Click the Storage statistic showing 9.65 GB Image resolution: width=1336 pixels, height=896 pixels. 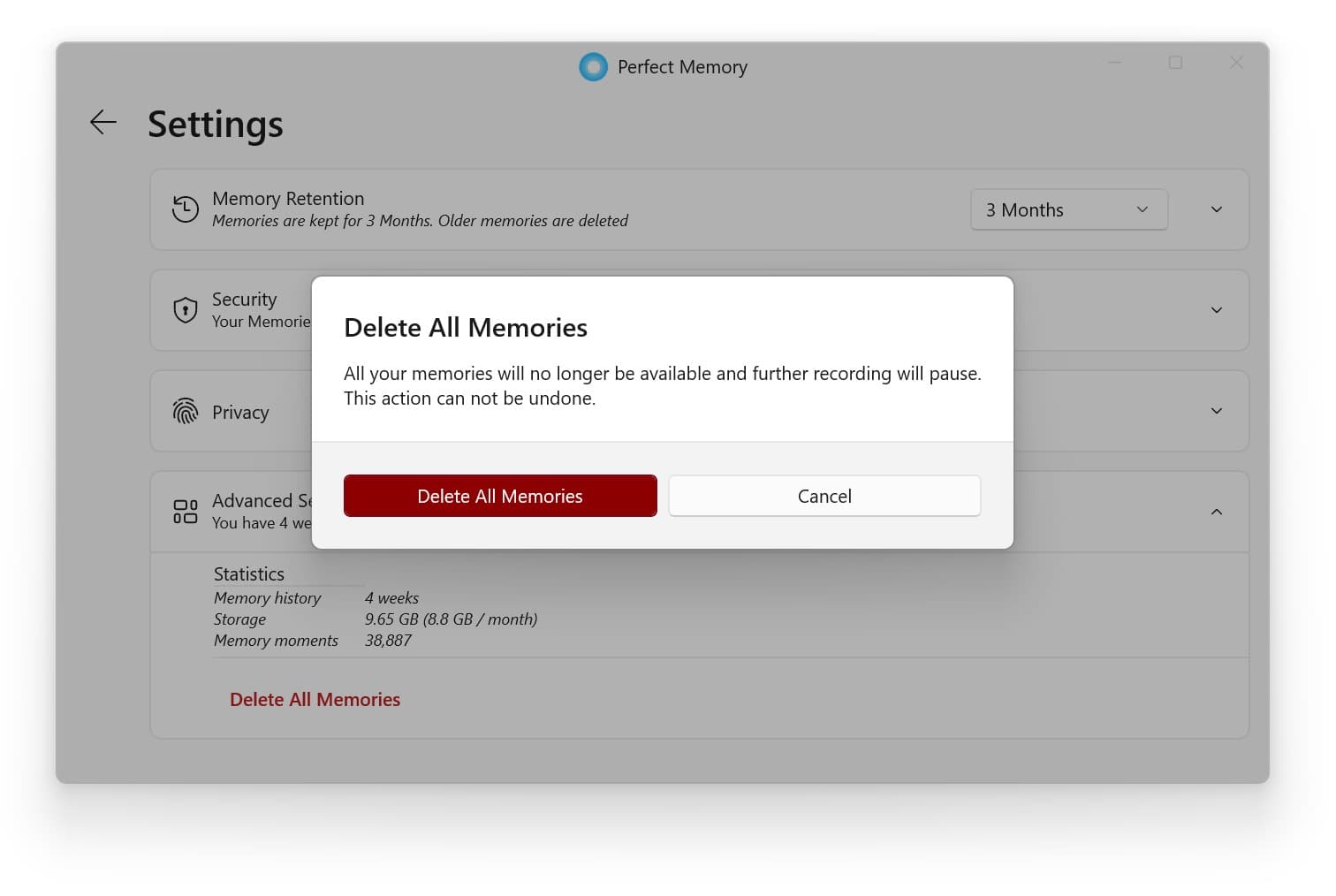coord(452,619)
